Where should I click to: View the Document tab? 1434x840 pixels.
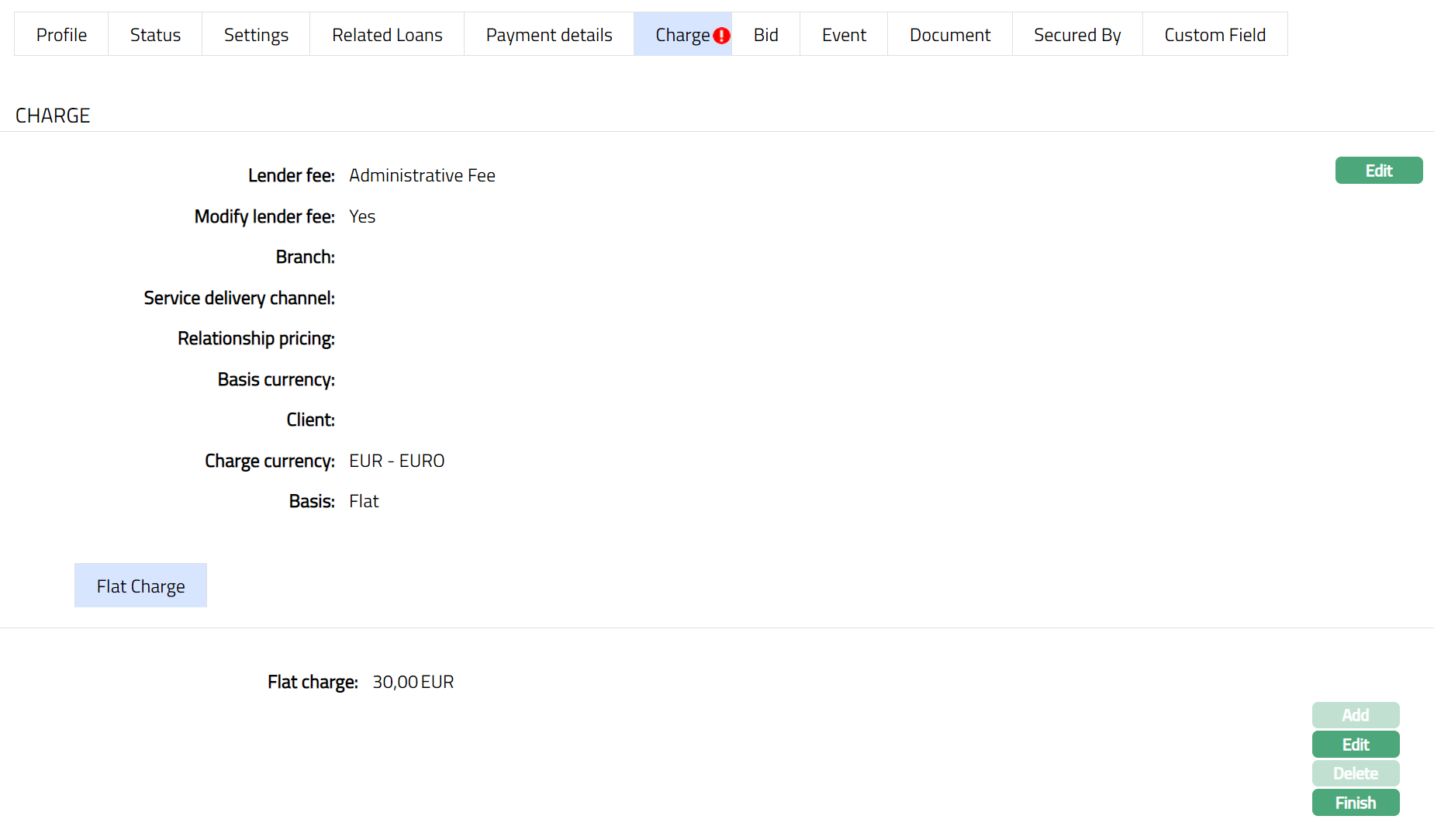point(950,35)
